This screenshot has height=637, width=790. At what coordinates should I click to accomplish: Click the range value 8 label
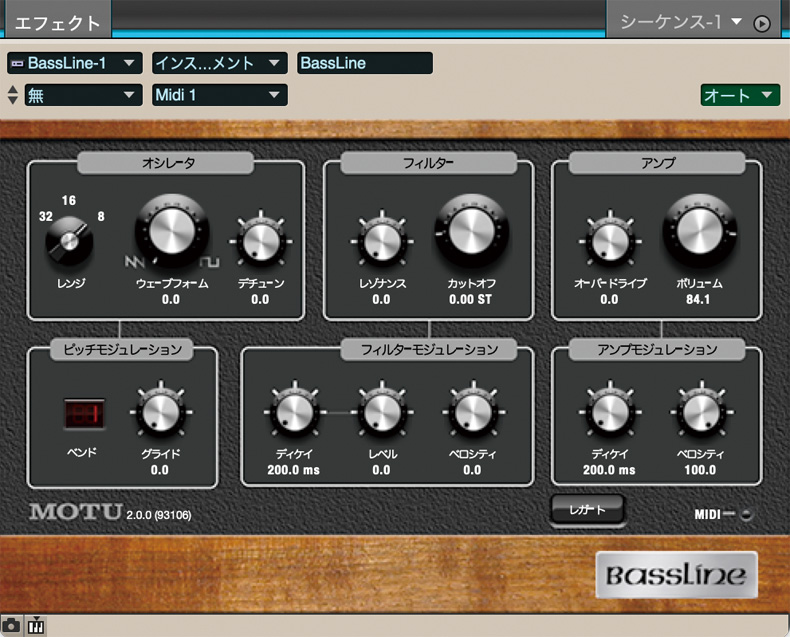click(x=101, y=216)
